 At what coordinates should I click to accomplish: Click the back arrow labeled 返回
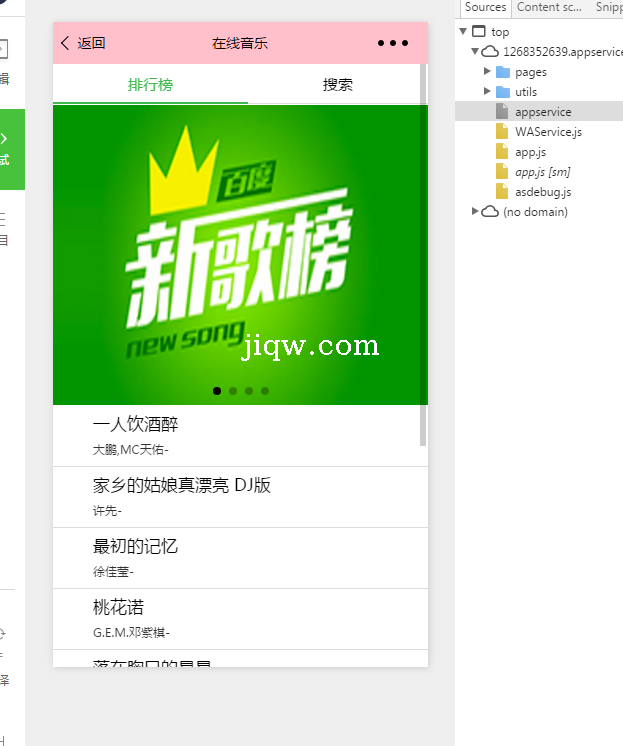(83, 43)
